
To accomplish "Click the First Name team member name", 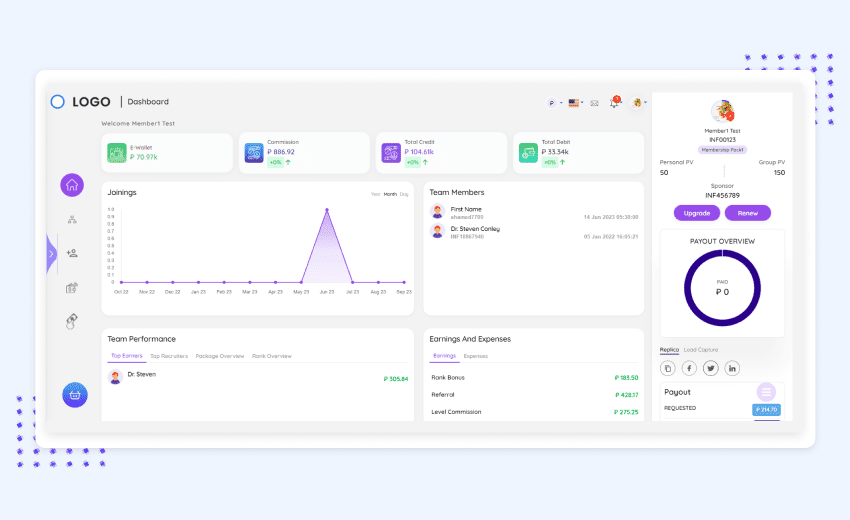I will click(x=466, y=209).
